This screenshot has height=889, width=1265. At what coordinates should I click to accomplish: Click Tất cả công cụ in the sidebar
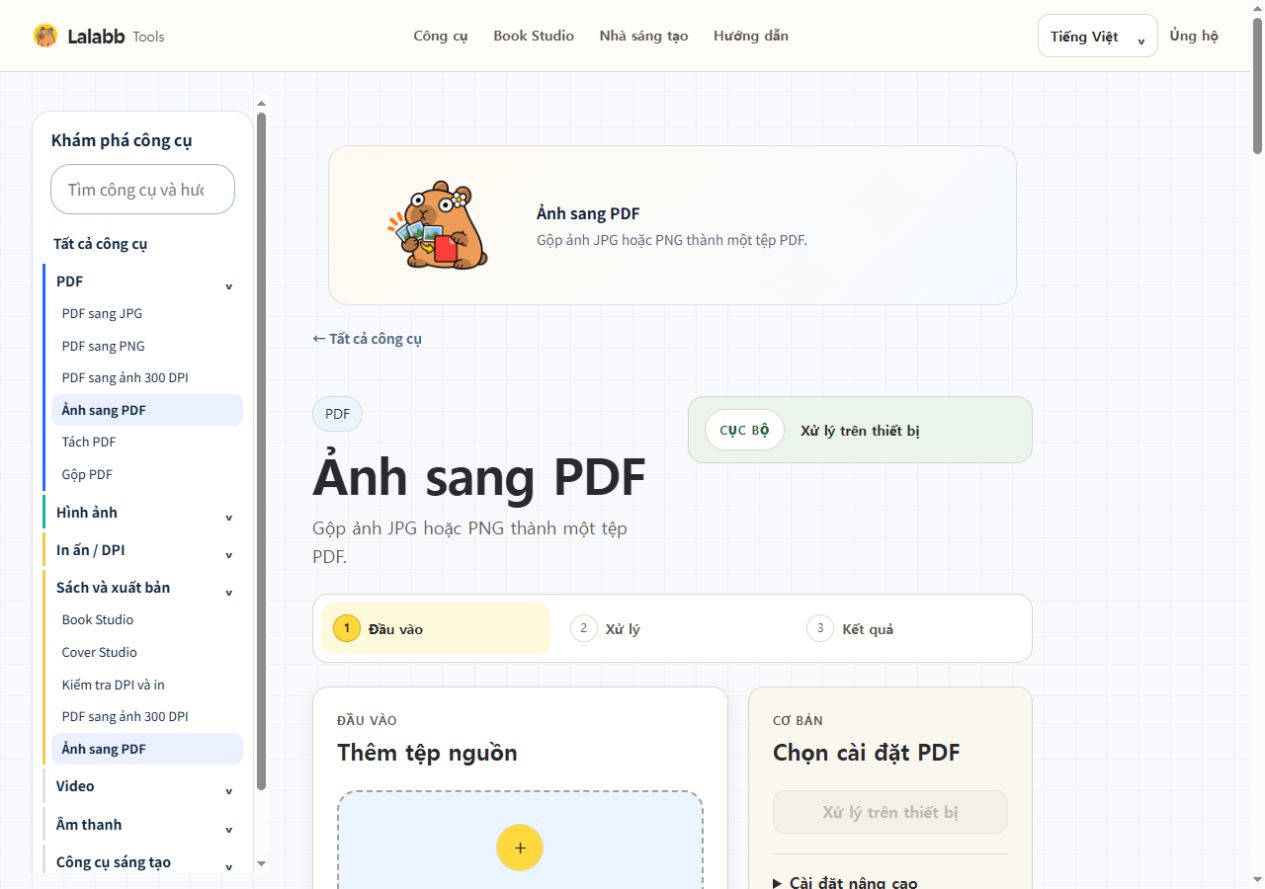pos(101,244)
